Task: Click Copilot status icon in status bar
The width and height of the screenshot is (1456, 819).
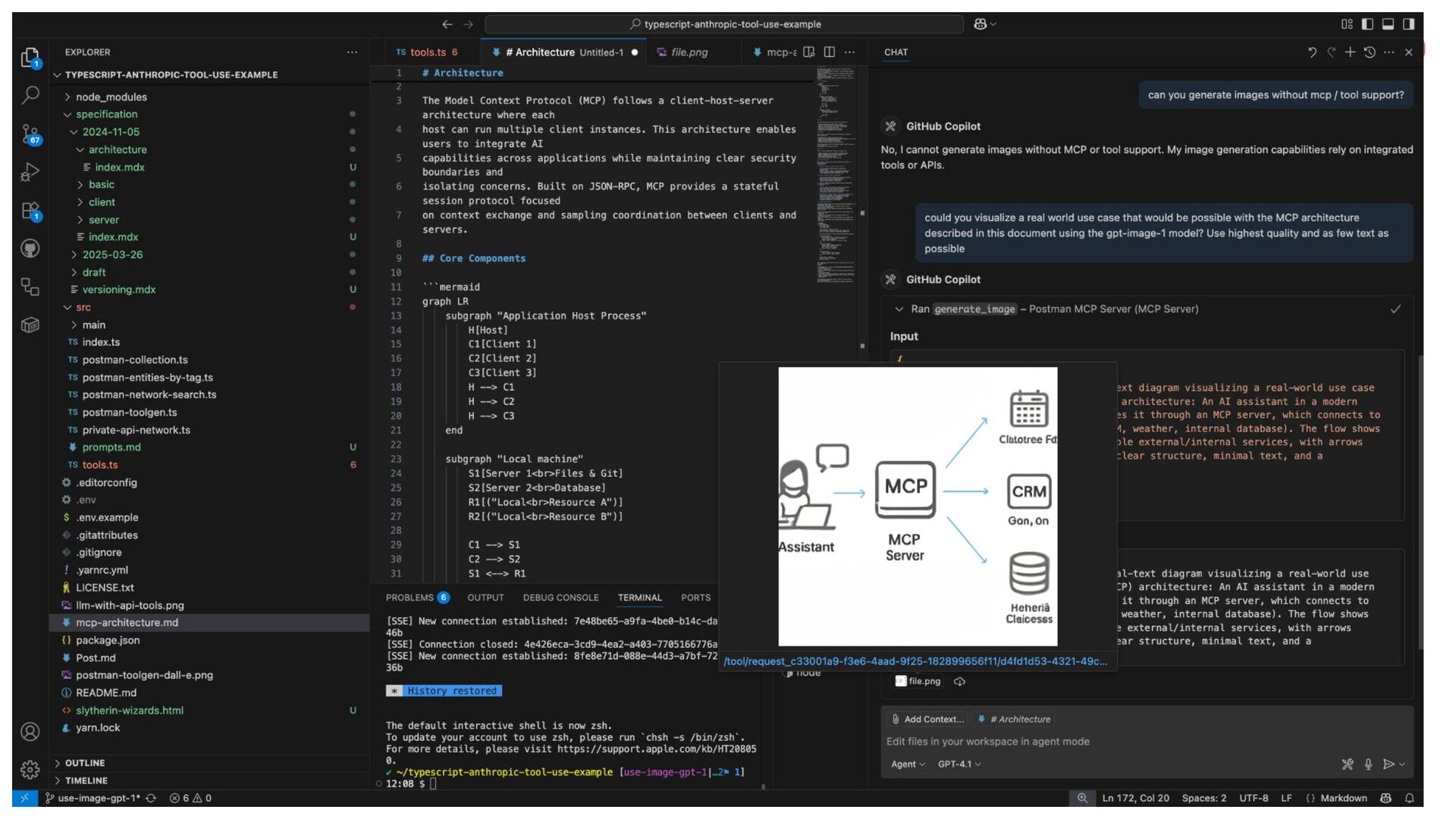Action: point(1386,798)
